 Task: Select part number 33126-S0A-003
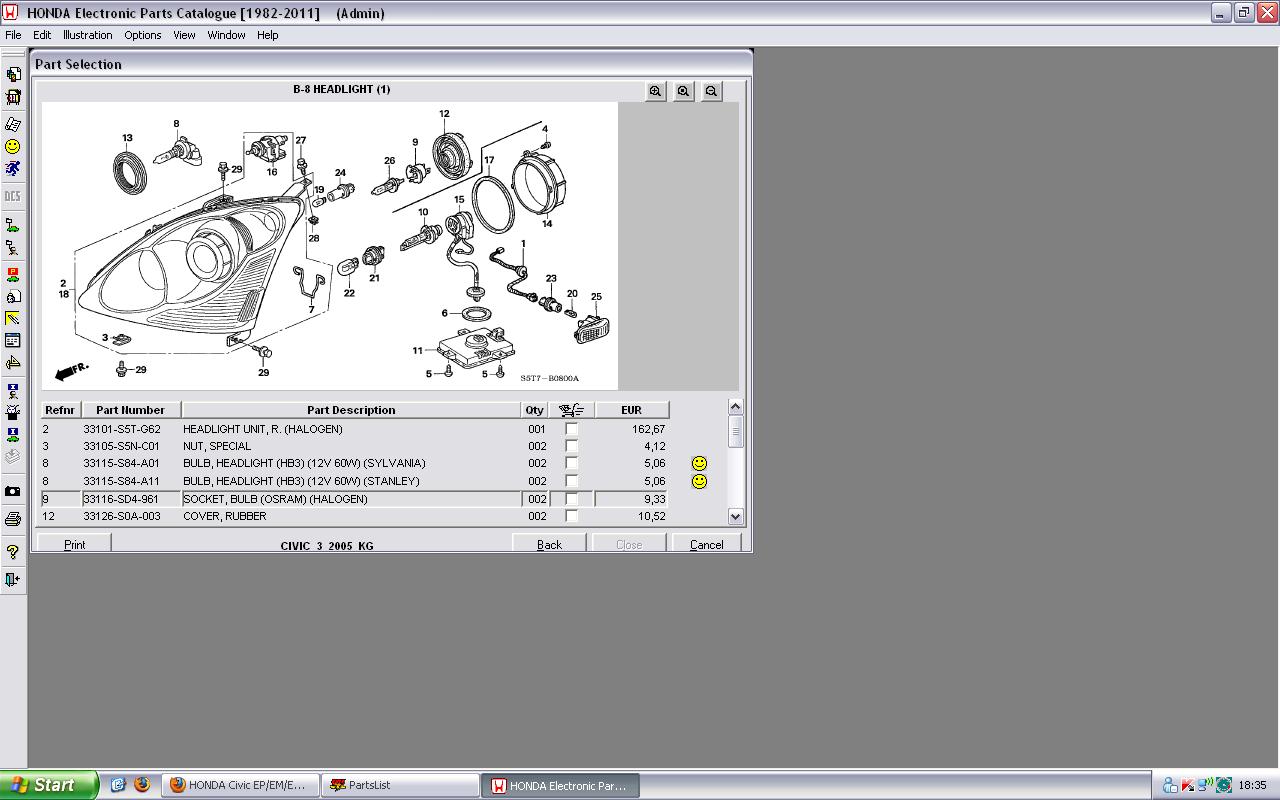pos(122,516)
